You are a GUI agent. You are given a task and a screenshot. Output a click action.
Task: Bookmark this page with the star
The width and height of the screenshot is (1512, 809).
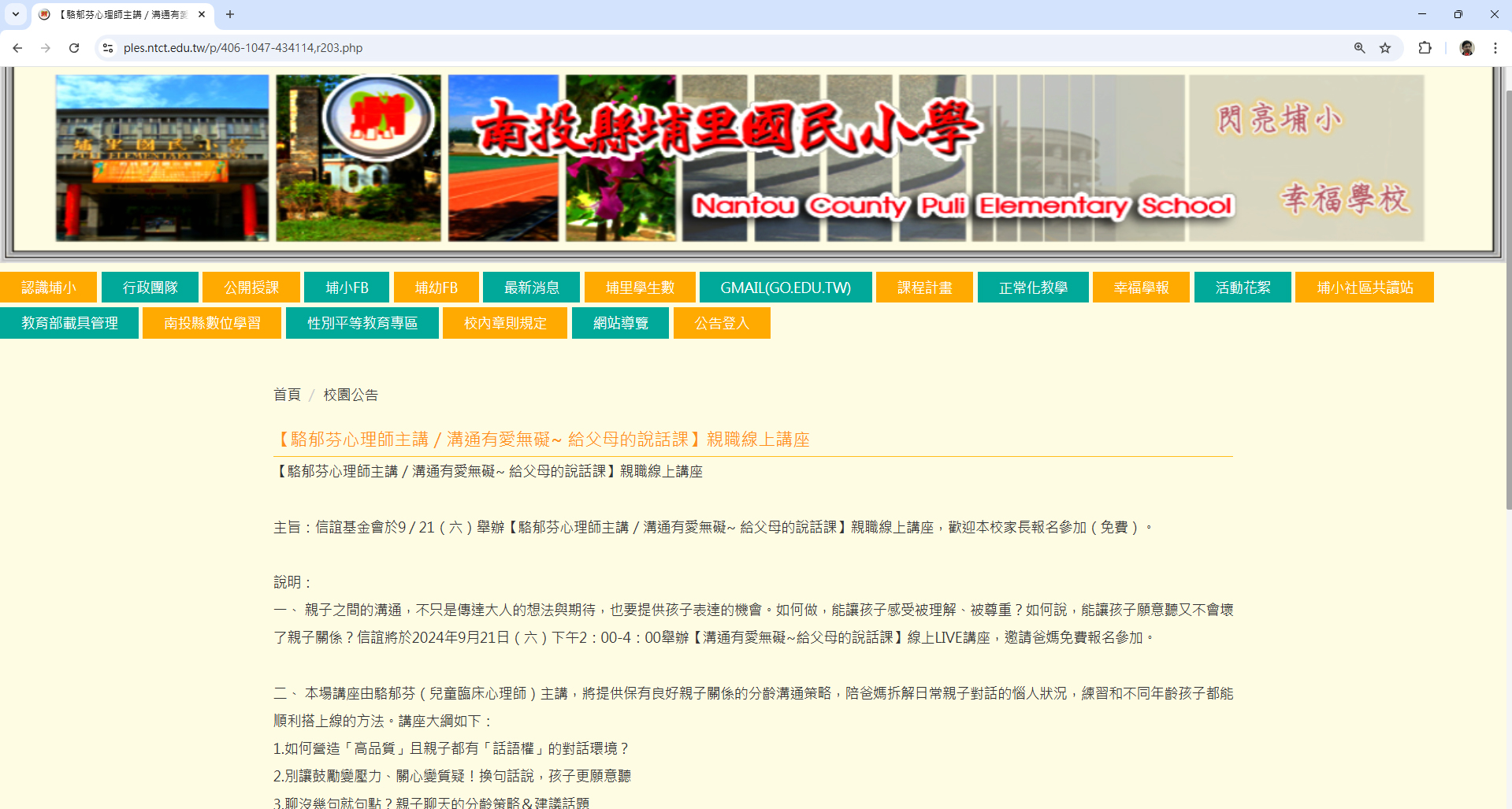(1385, 48)
